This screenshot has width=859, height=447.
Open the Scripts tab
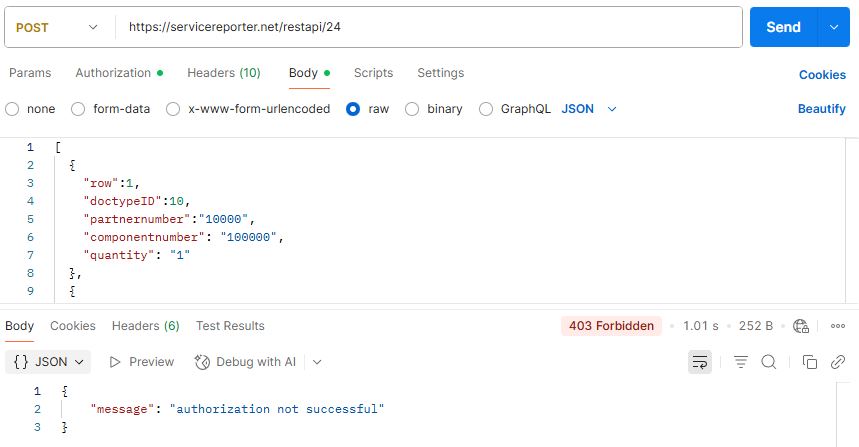373,73
